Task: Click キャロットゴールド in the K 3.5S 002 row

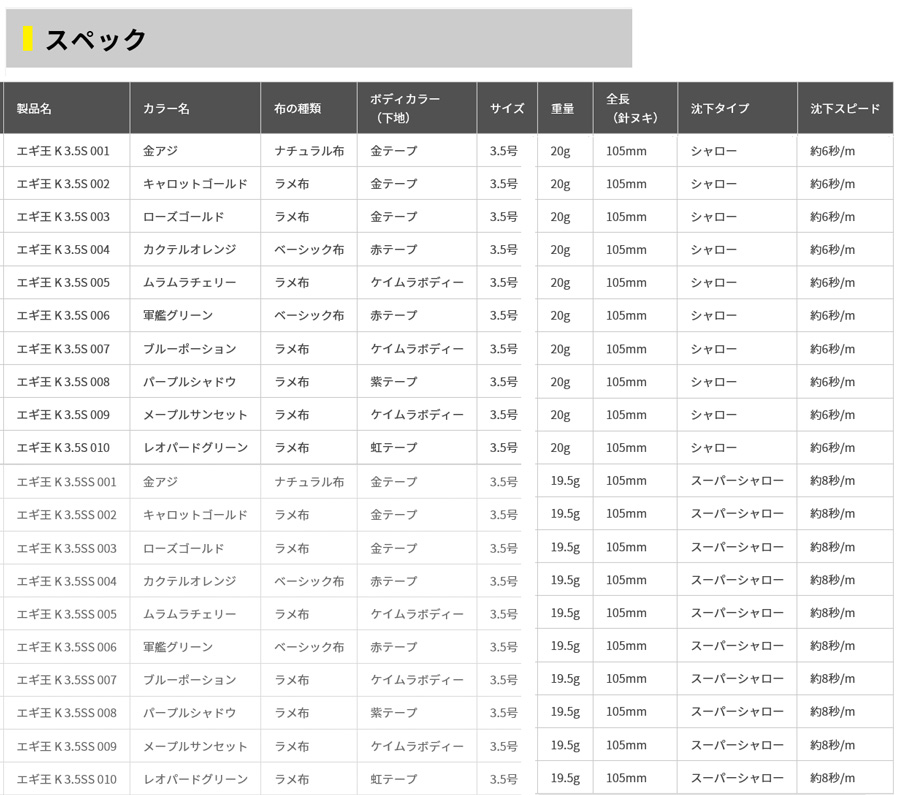Action: point(195,184)
